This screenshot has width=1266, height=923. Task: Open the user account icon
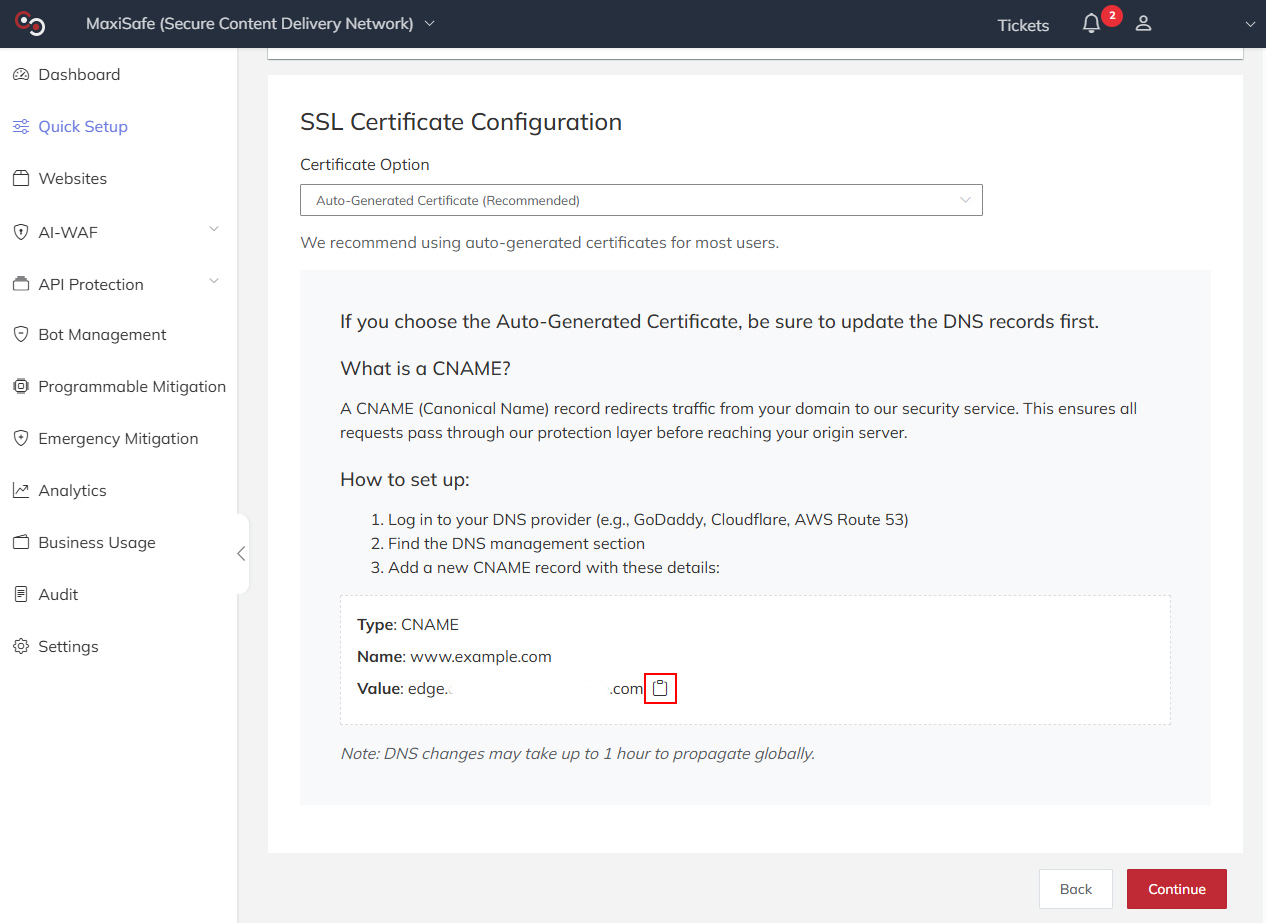point(1143,22)
